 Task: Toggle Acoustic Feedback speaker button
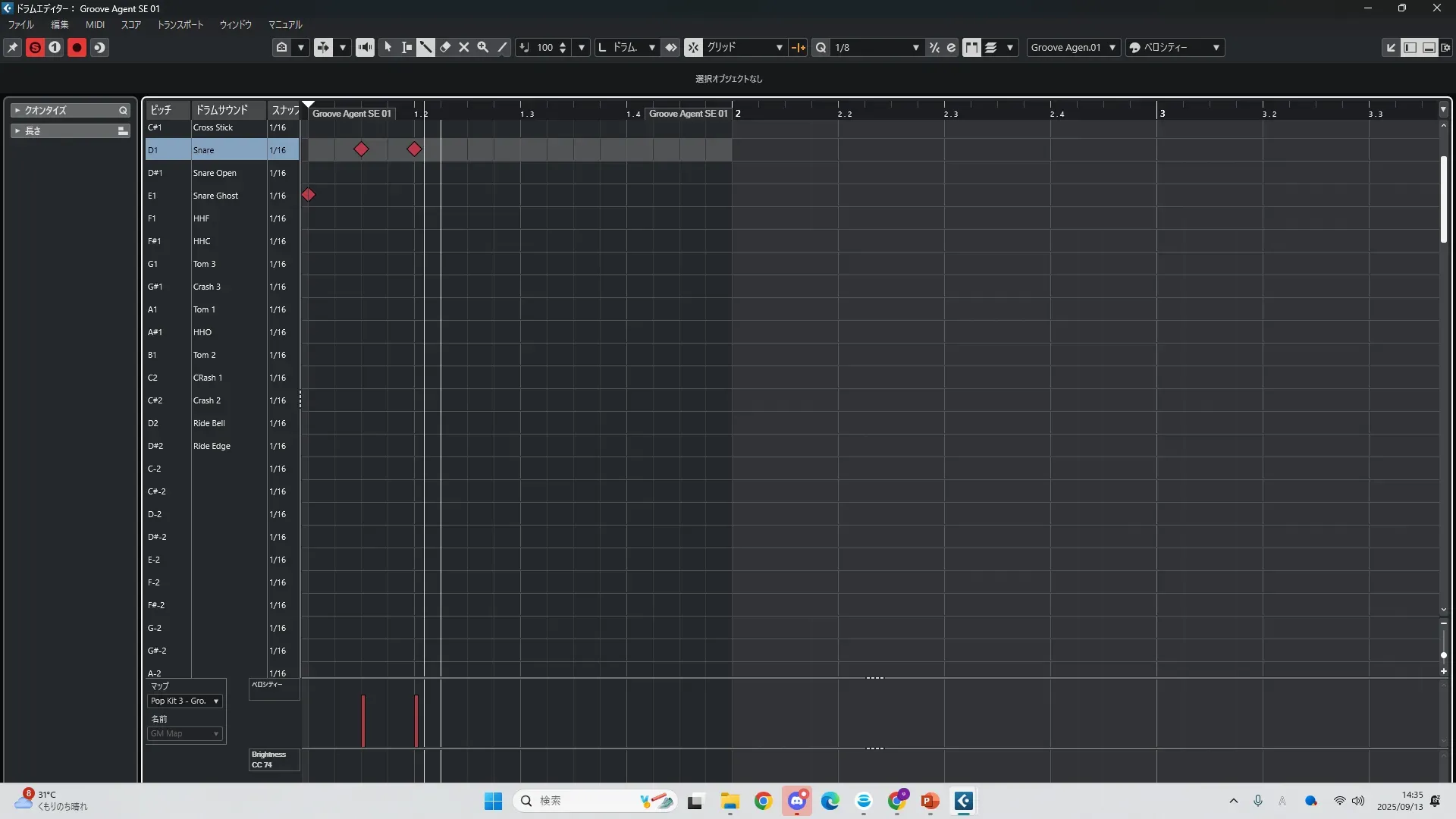(365, 47)
